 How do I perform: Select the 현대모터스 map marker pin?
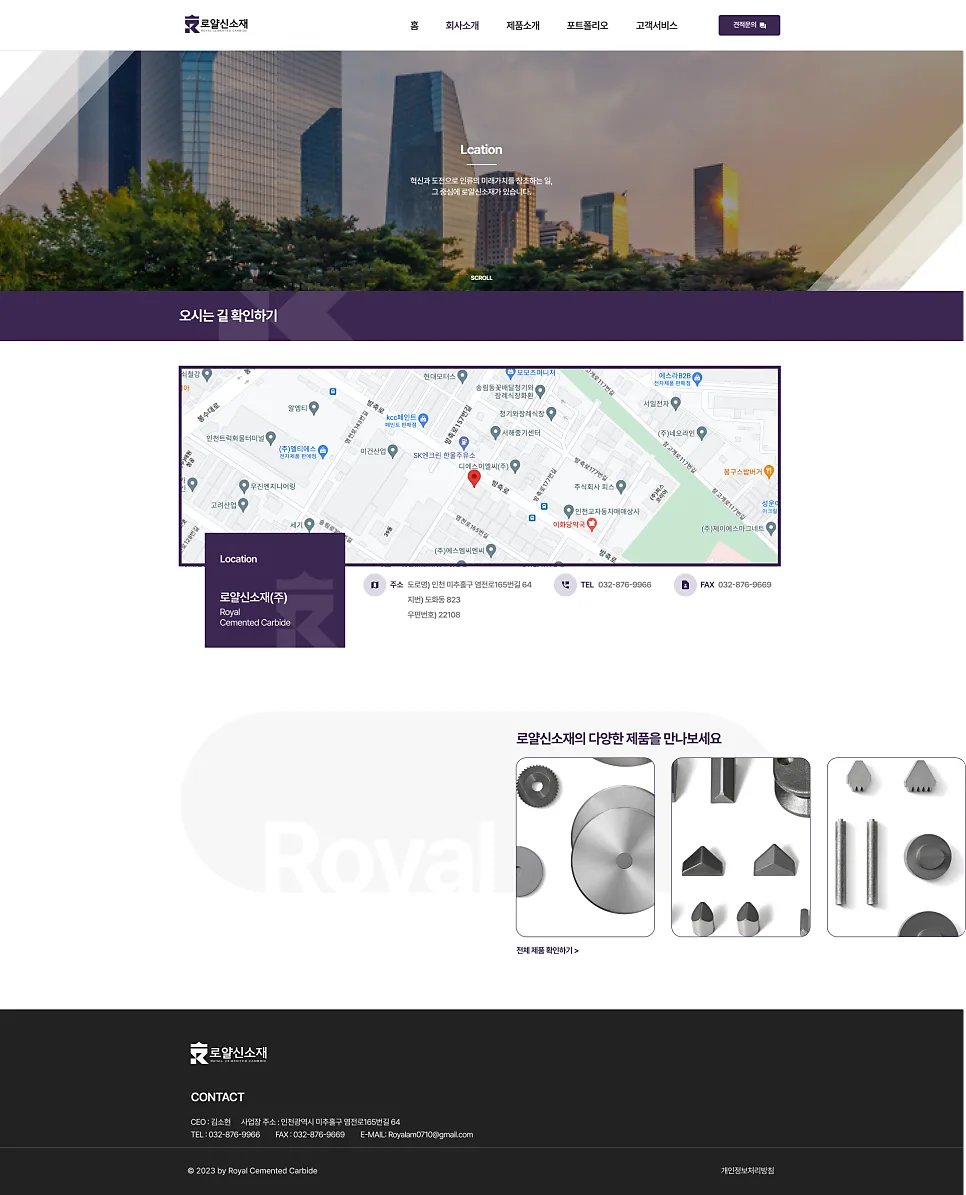pyautogui.click(x=462, y=376)
